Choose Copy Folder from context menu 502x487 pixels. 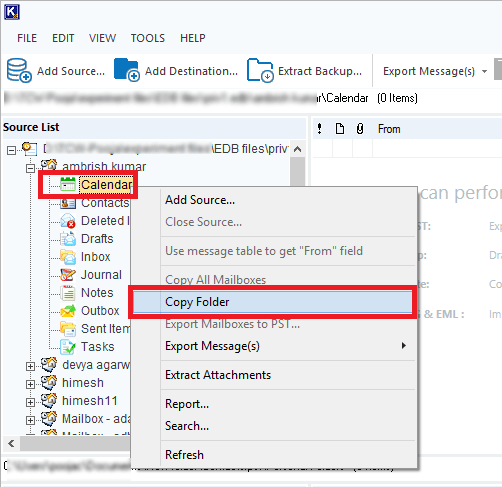[x=272, y=302]
